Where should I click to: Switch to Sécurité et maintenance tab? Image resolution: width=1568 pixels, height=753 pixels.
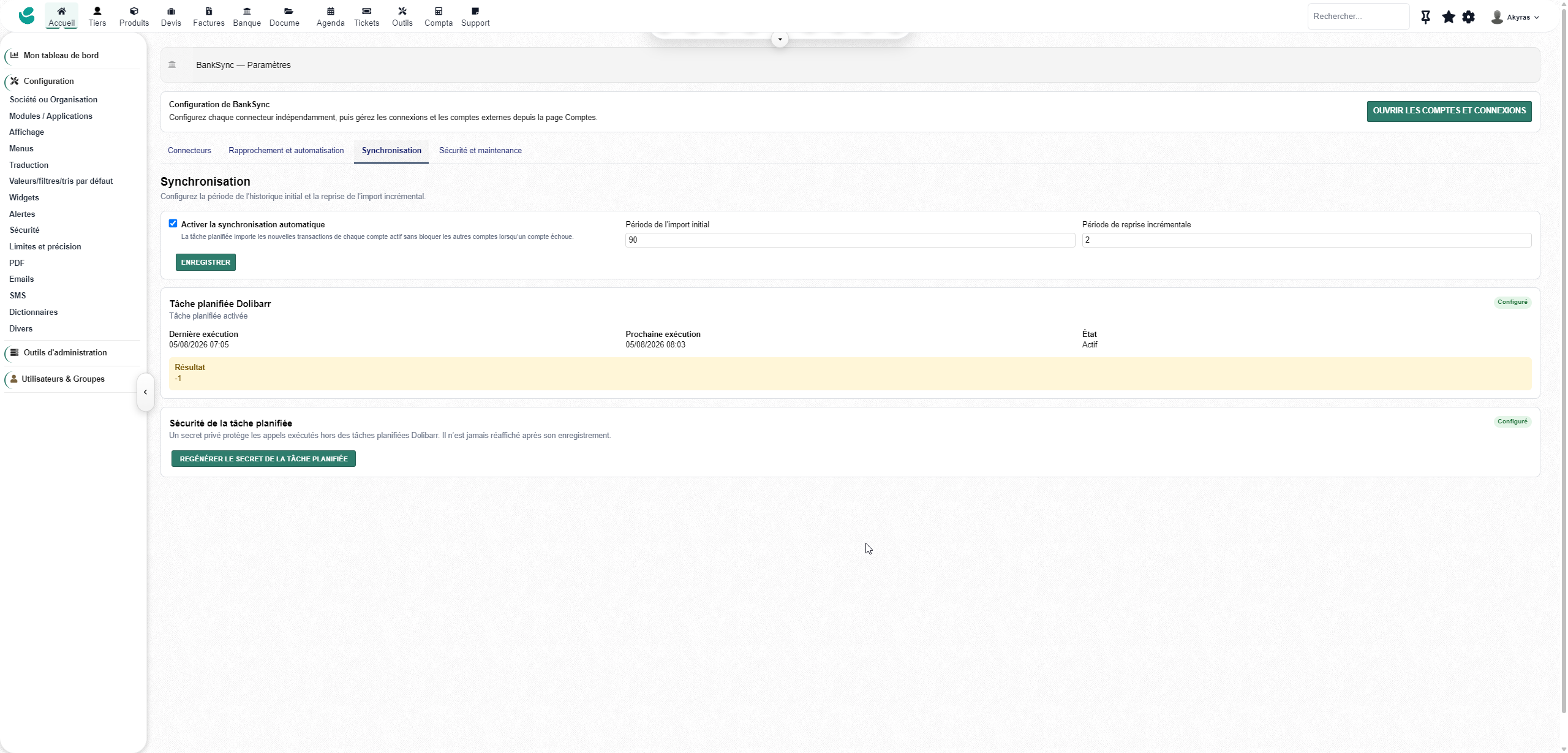pos(480,151)
